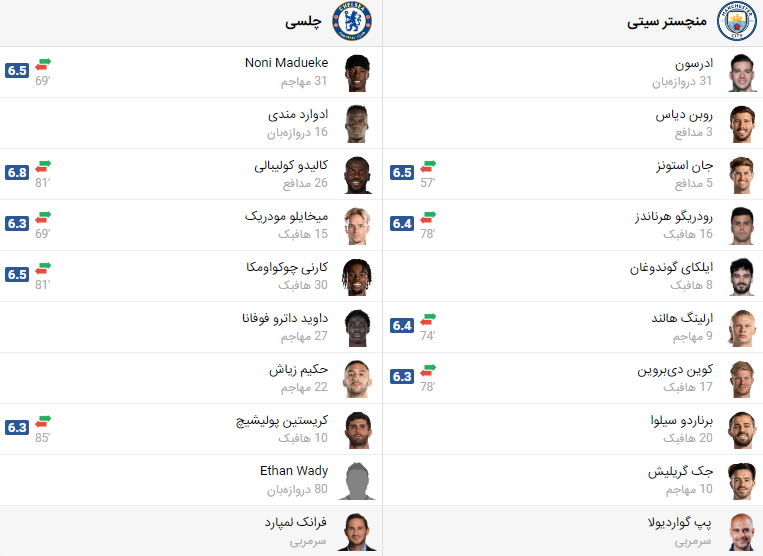
Task: Click the substitution icon beside جان استونز
Action: (x=428, y=166)
